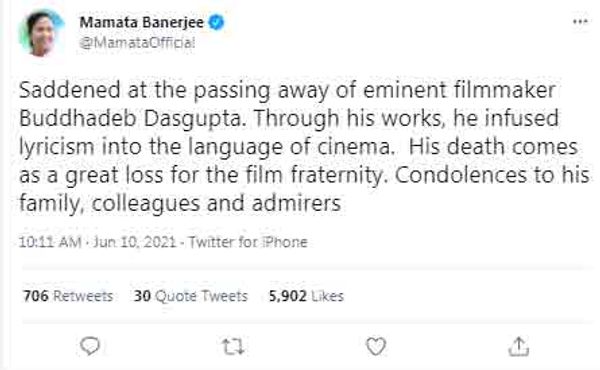Click the Jun 10, 2021 date
Screen dimensions: 600x370
134,242
